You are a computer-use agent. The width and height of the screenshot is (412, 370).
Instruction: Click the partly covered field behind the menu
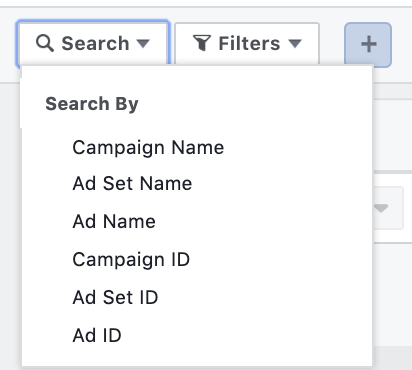[389, 208]
